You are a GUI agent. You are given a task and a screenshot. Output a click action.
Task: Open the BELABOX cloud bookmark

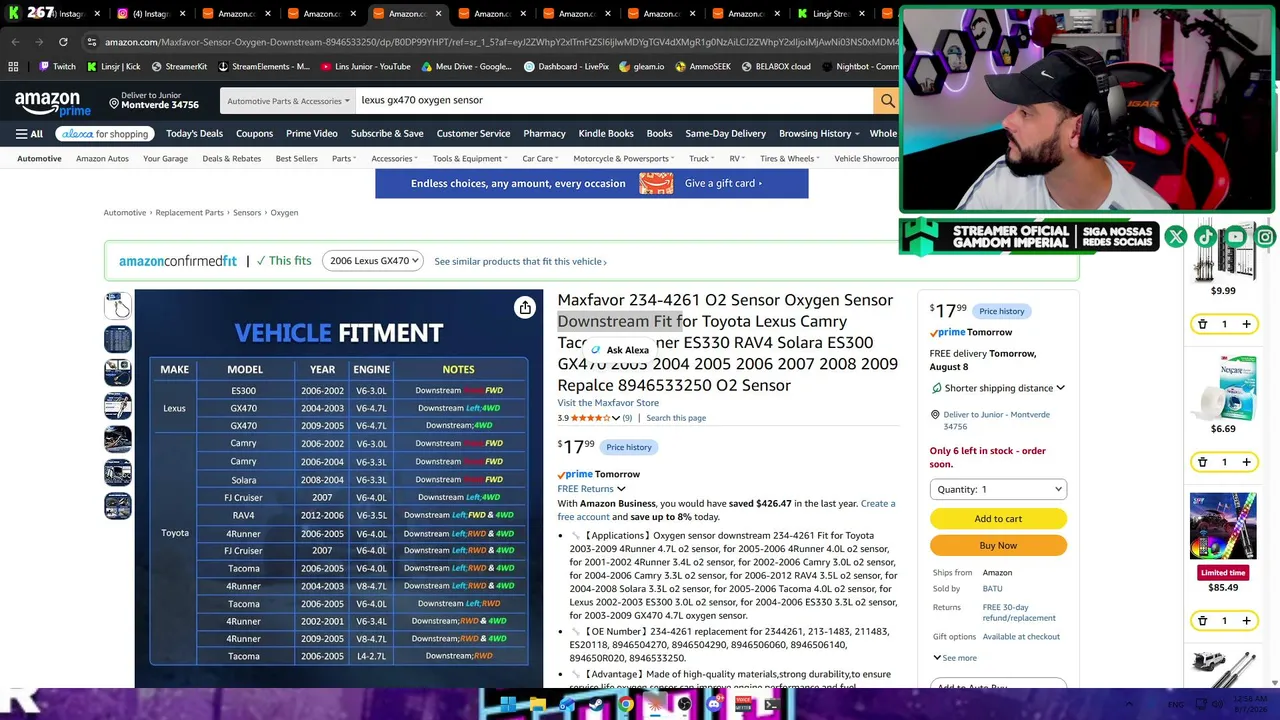click(776, 67)
